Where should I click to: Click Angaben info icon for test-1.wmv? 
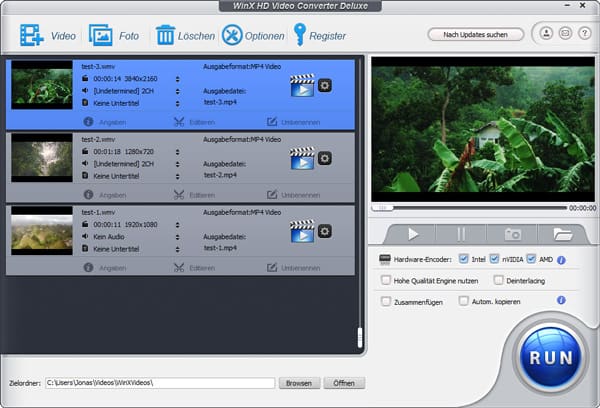(88, 267)
